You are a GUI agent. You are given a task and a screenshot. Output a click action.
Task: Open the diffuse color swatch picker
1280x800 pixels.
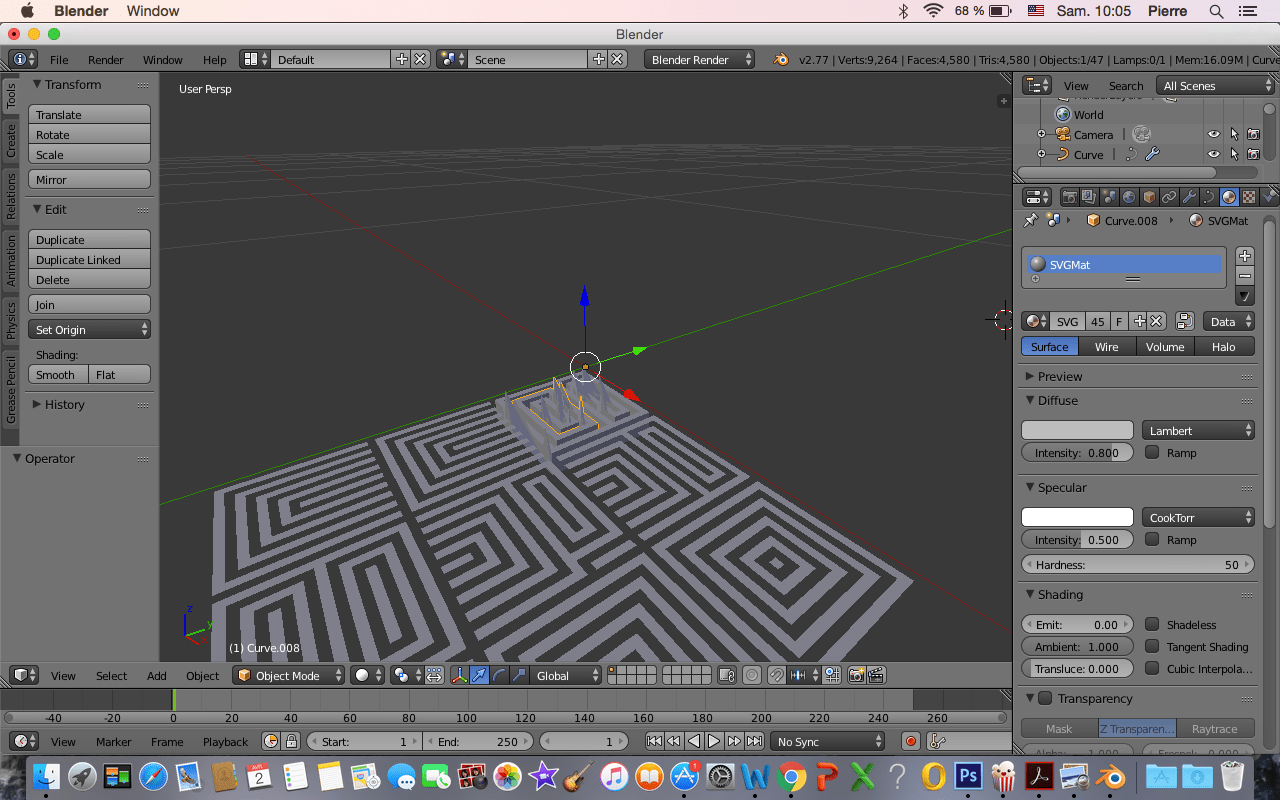[x=1077, y=430]
